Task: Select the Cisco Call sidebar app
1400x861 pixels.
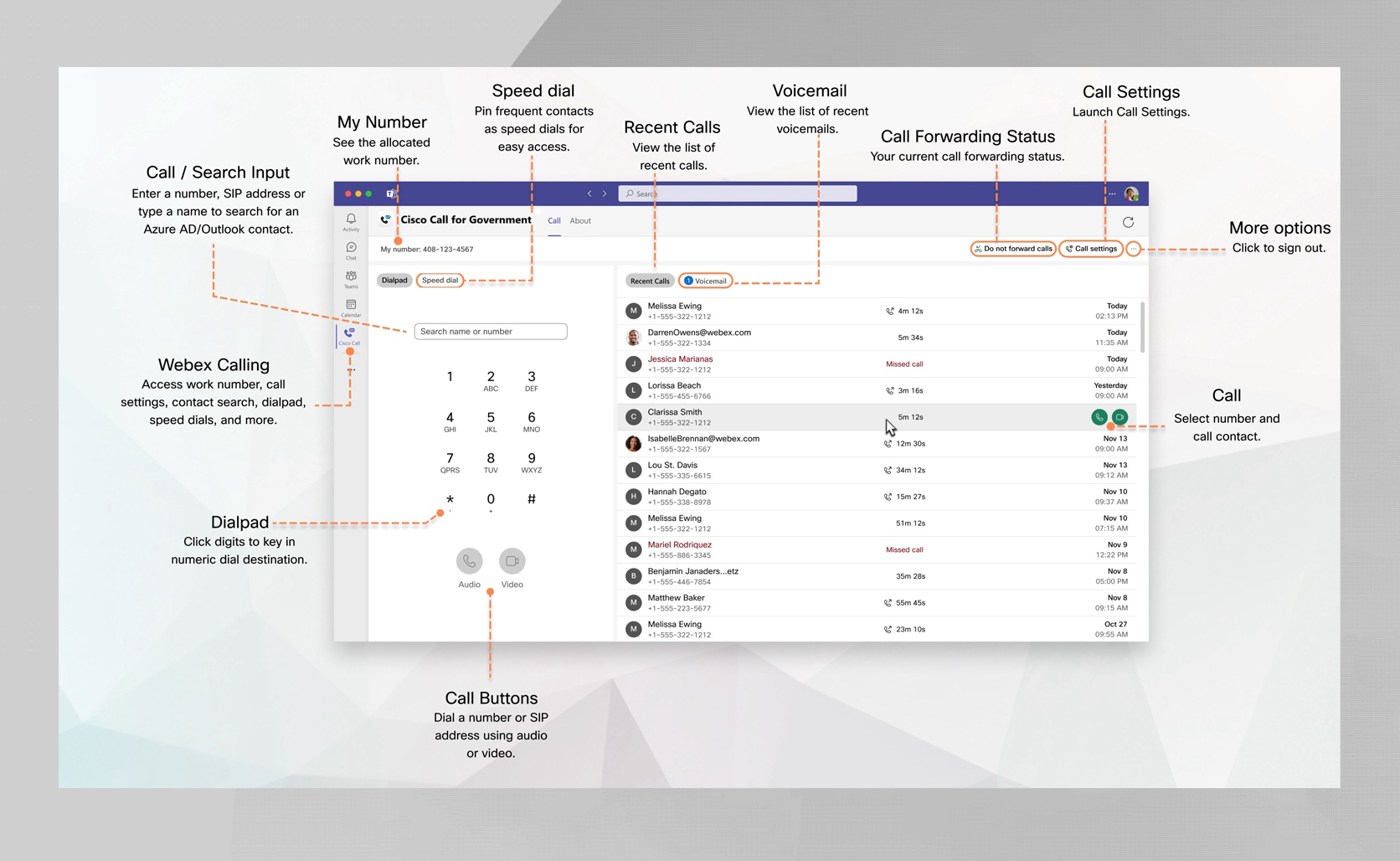Action: pos(349,335)
